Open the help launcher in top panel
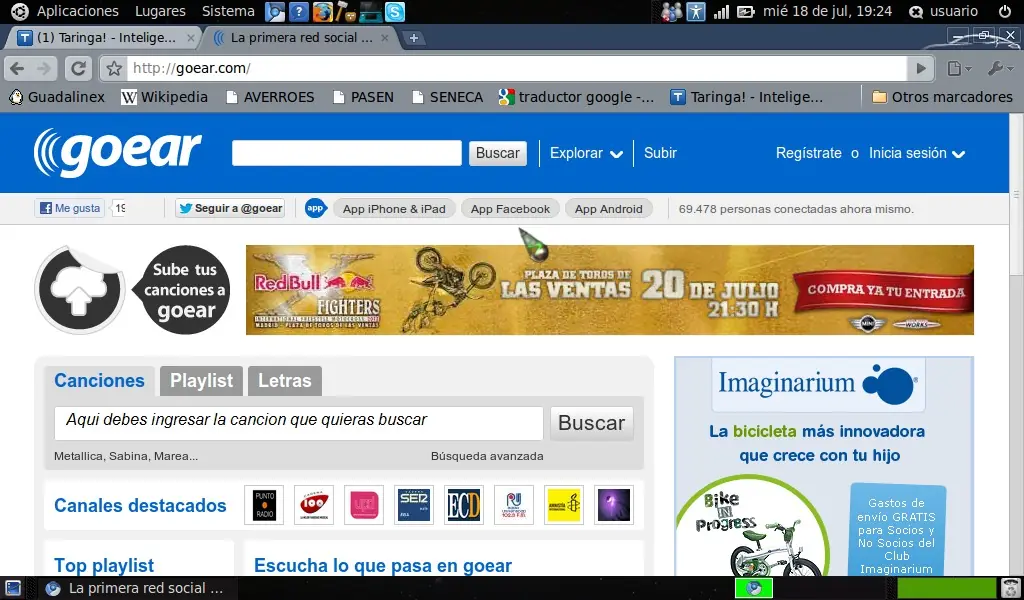 pos(298,11)
